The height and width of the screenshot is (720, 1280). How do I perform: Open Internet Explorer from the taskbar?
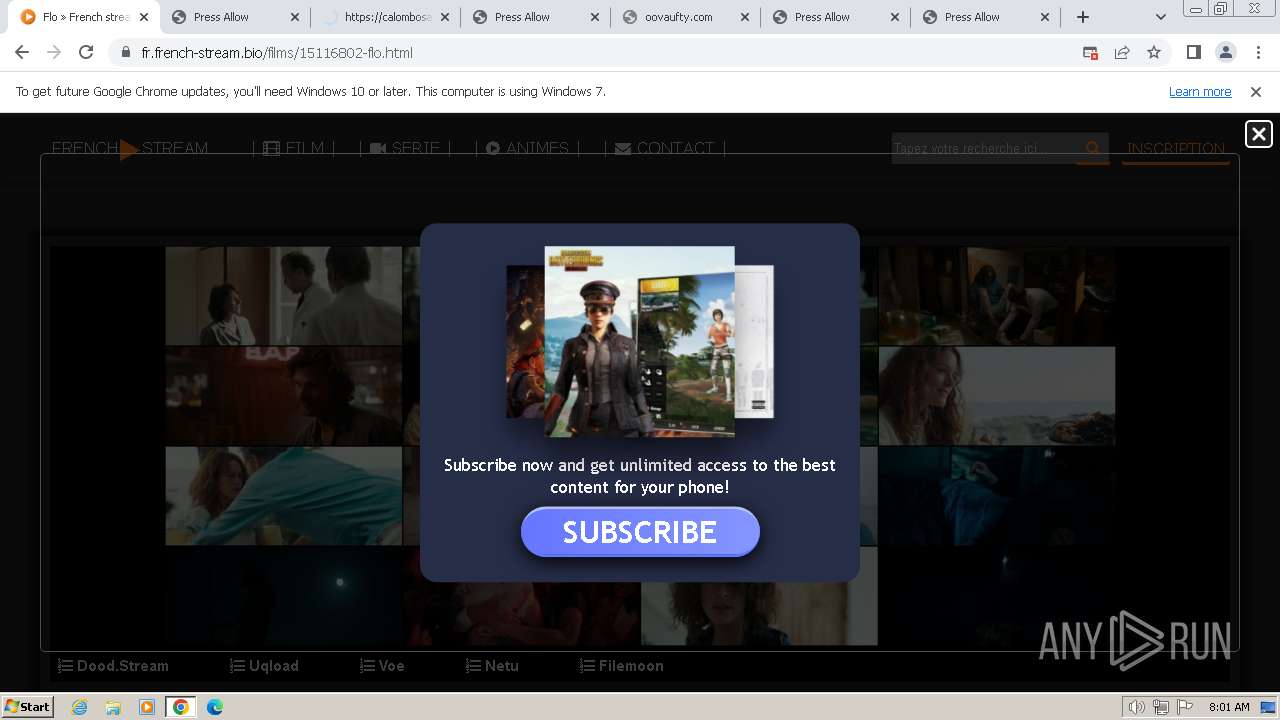[x=79, y=706]
